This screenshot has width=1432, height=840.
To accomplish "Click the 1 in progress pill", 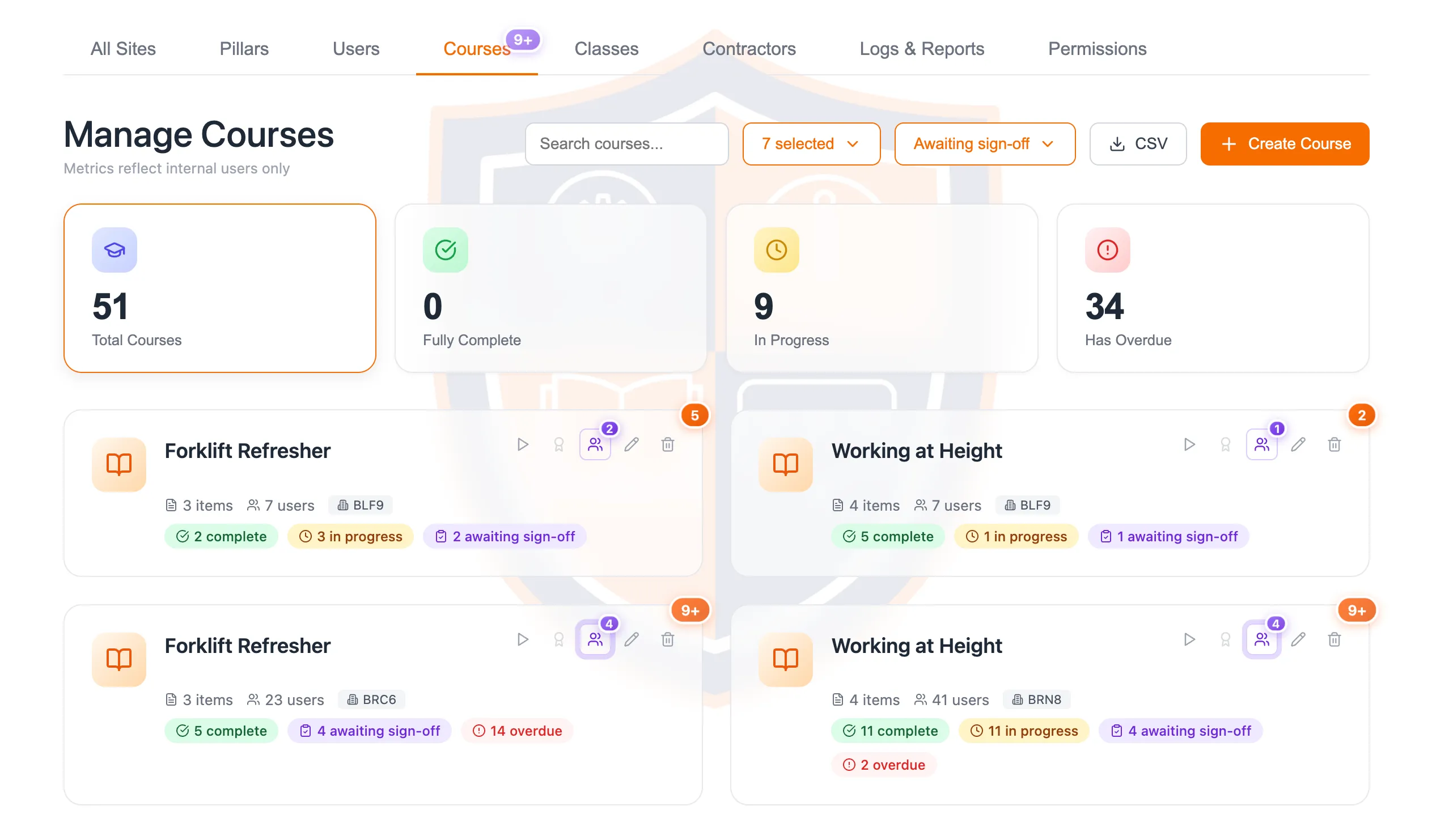I will (1016, 537).
